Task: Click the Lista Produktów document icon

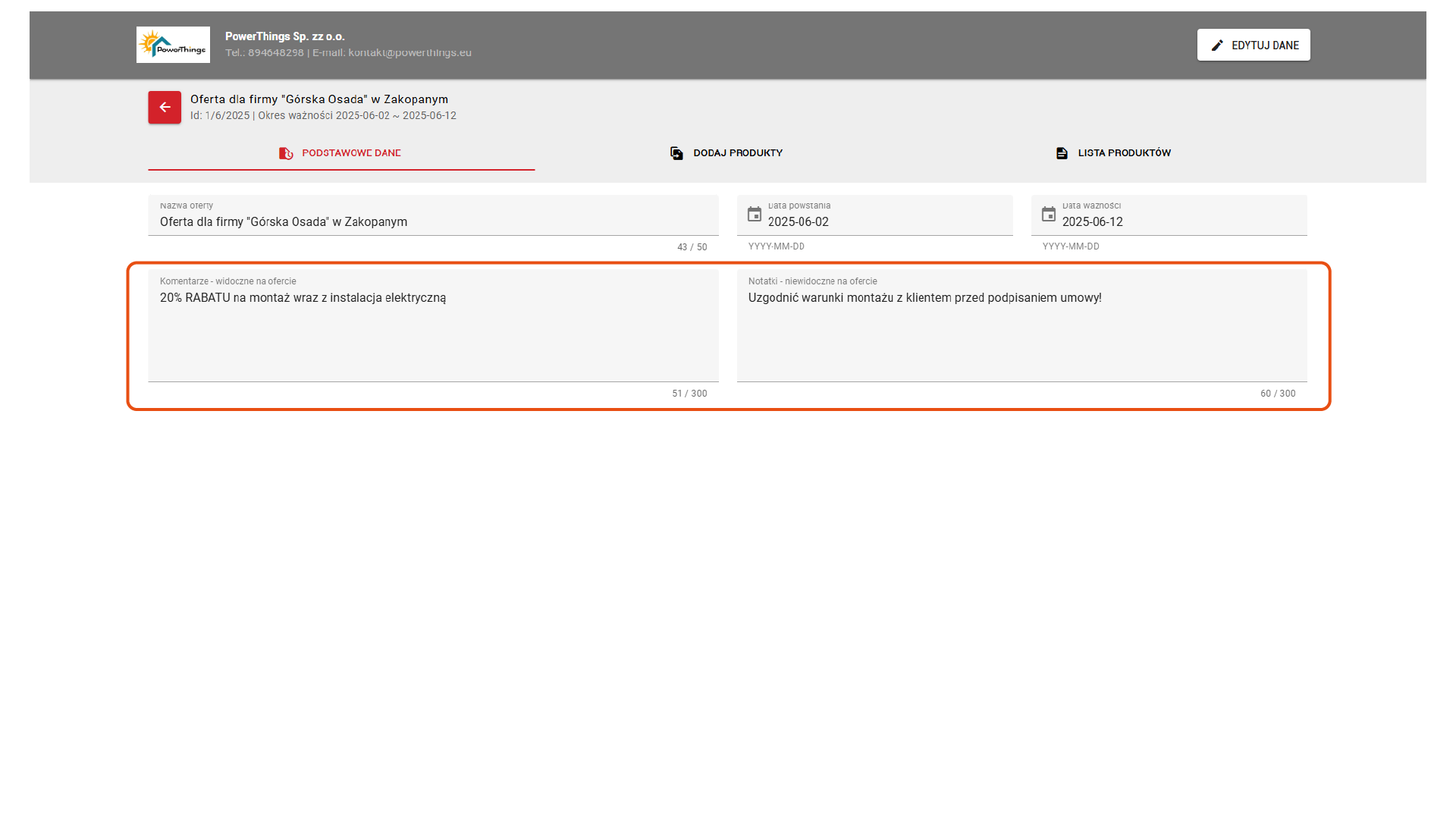Action: [1062, 153]
